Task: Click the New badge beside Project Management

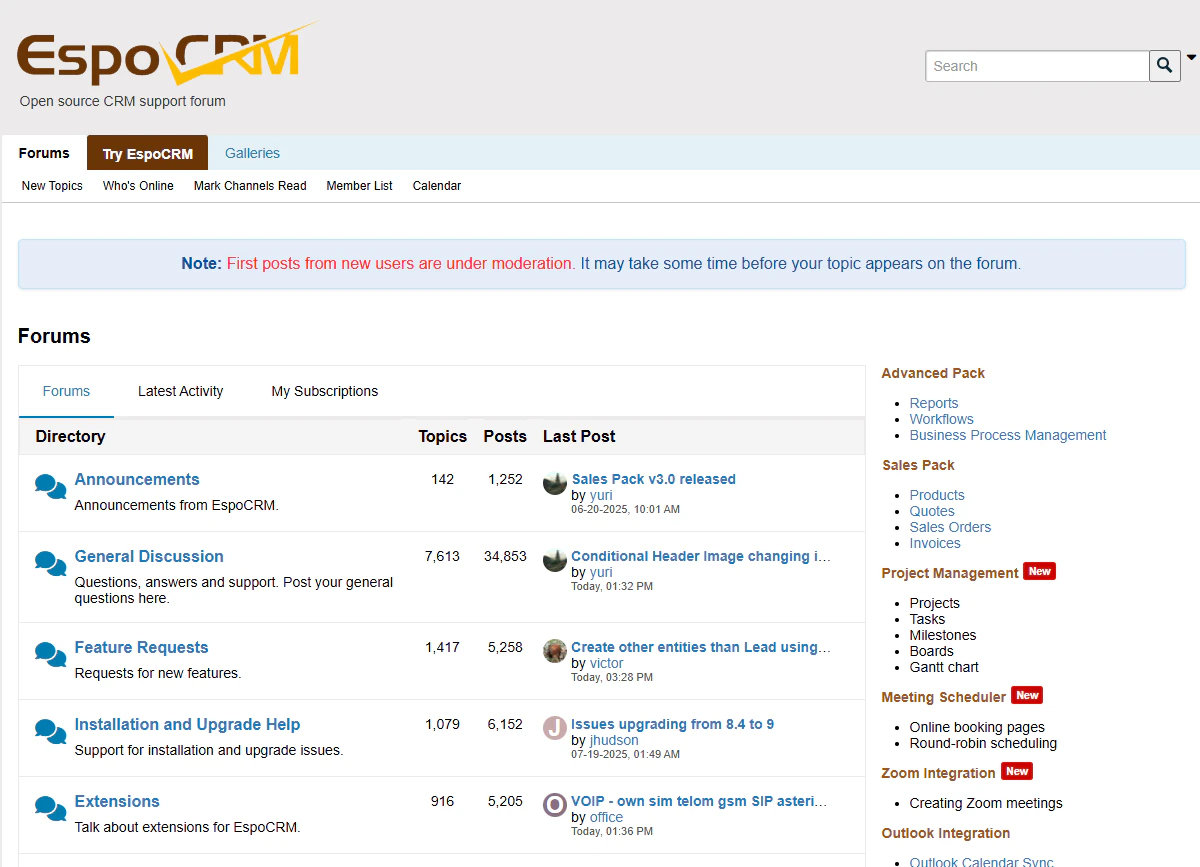Action: 1040,571
